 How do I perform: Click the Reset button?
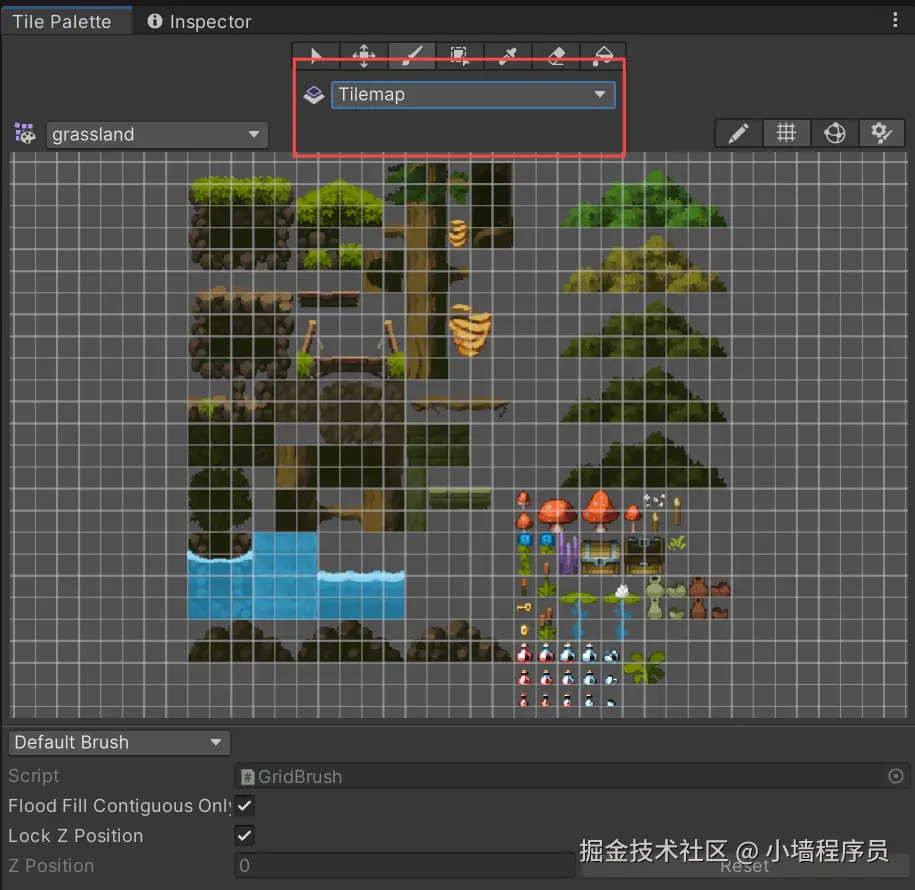pos(744,866)
